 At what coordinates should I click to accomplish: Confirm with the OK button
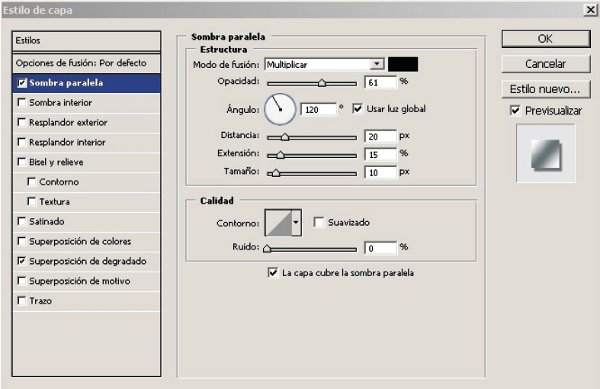pyautogui.click(x=546, y=39)
